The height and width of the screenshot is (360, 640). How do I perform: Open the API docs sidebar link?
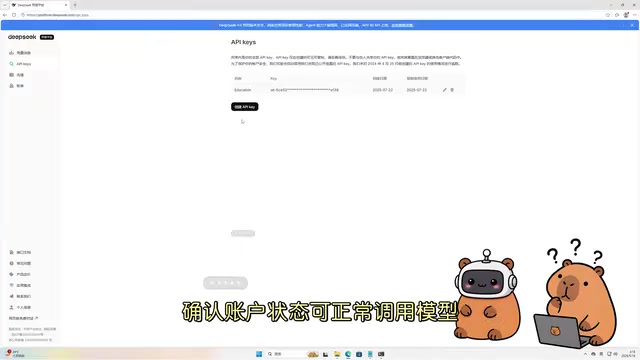pos(20,252)
